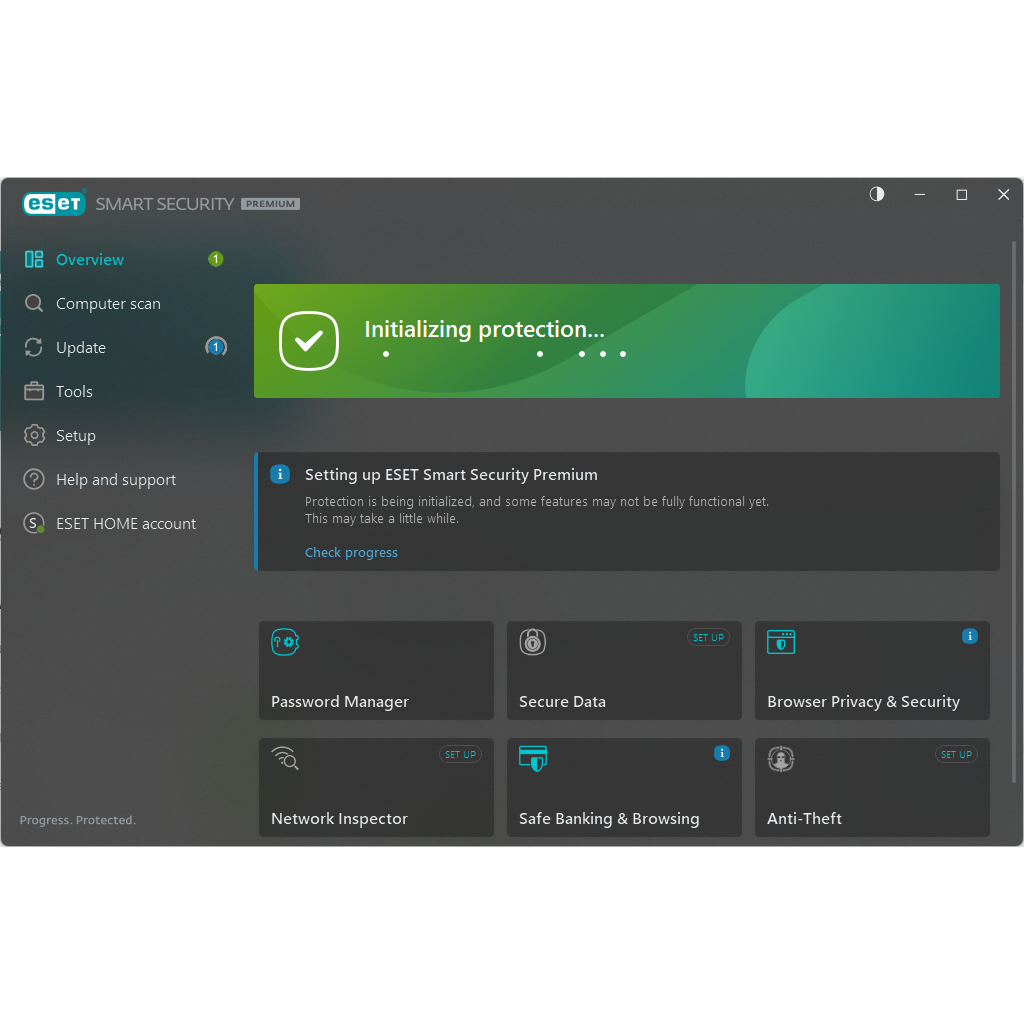Click SET UP button on Network Inspector
The image size is (1024, 1024).
pyautogui.click(x=460, y=754)
